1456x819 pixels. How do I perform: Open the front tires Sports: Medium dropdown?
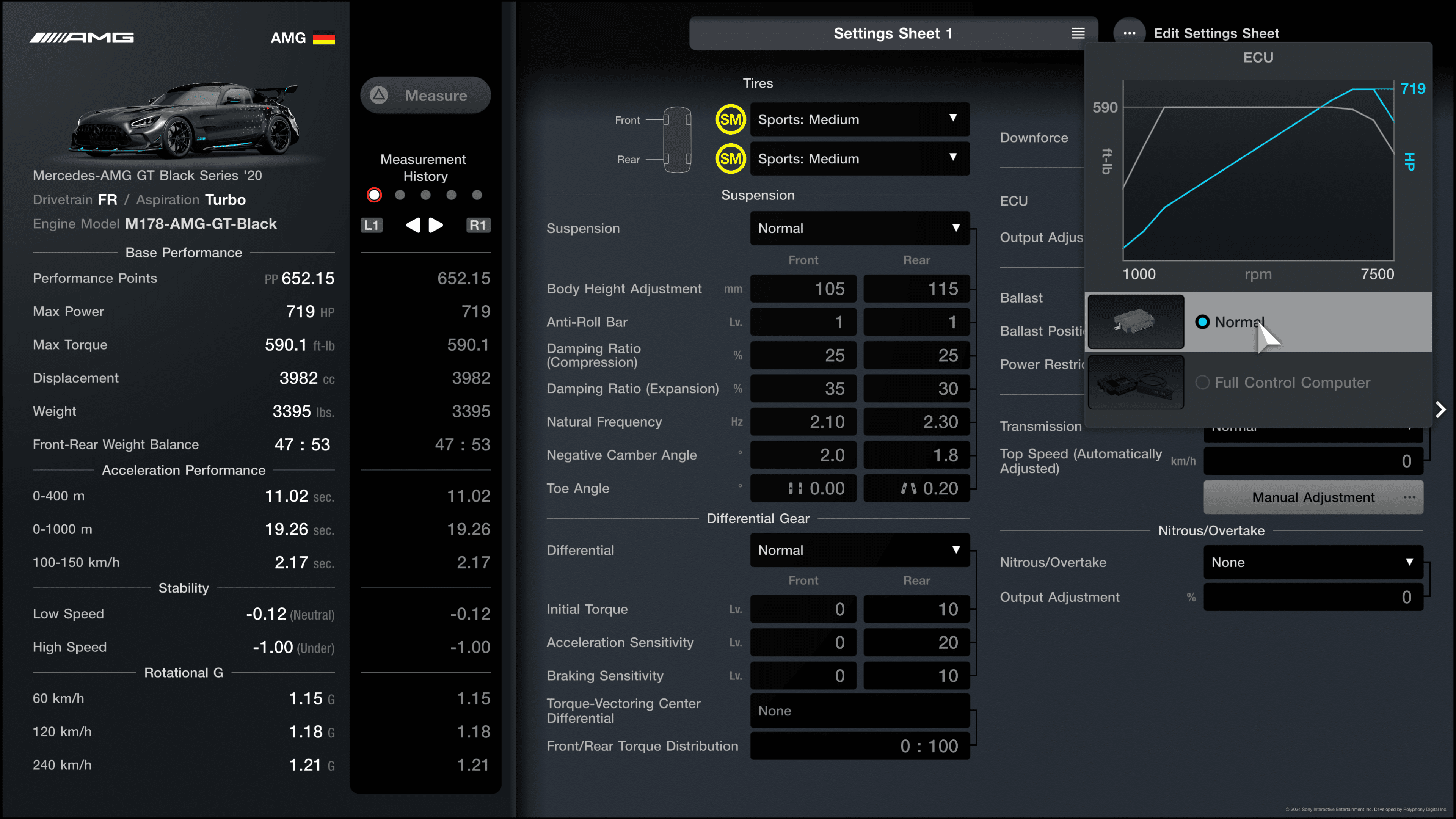pos(860,119)
